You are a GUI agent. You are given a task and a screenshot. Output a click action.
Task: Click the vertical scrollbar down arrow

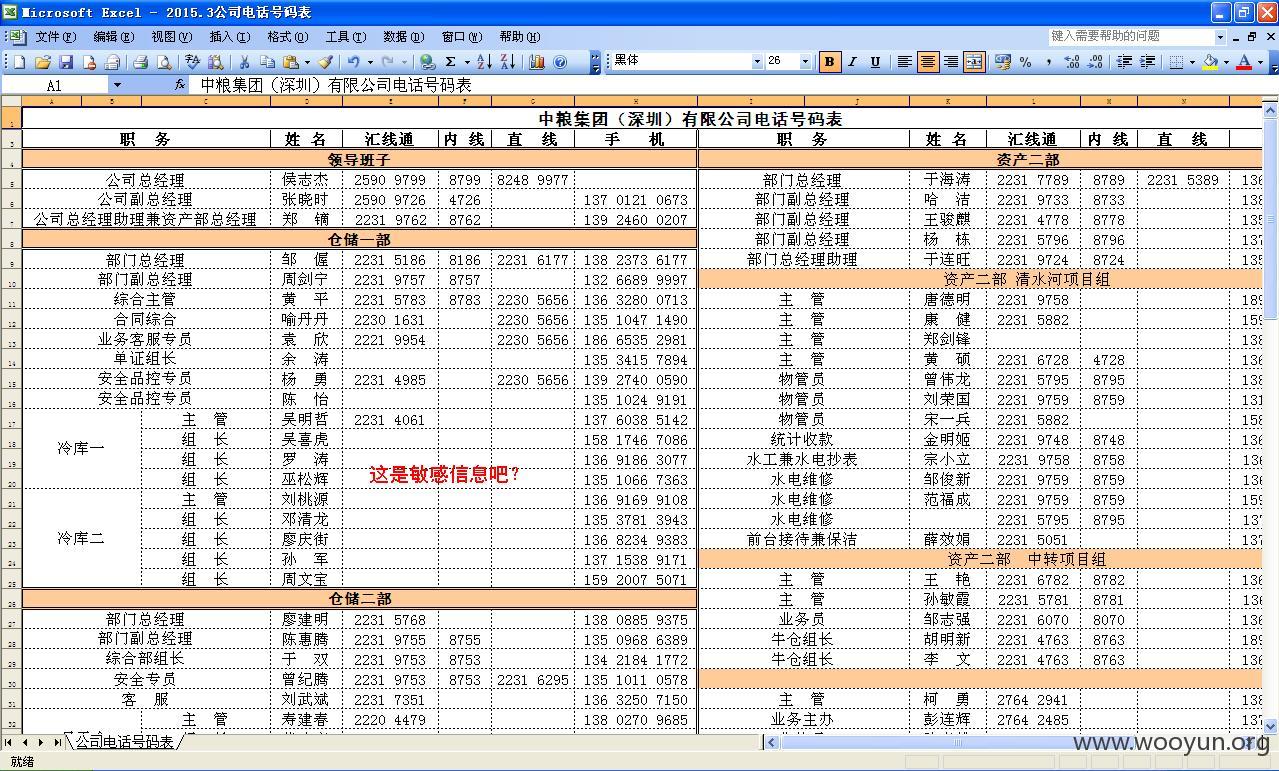(x=1271, y=726)
